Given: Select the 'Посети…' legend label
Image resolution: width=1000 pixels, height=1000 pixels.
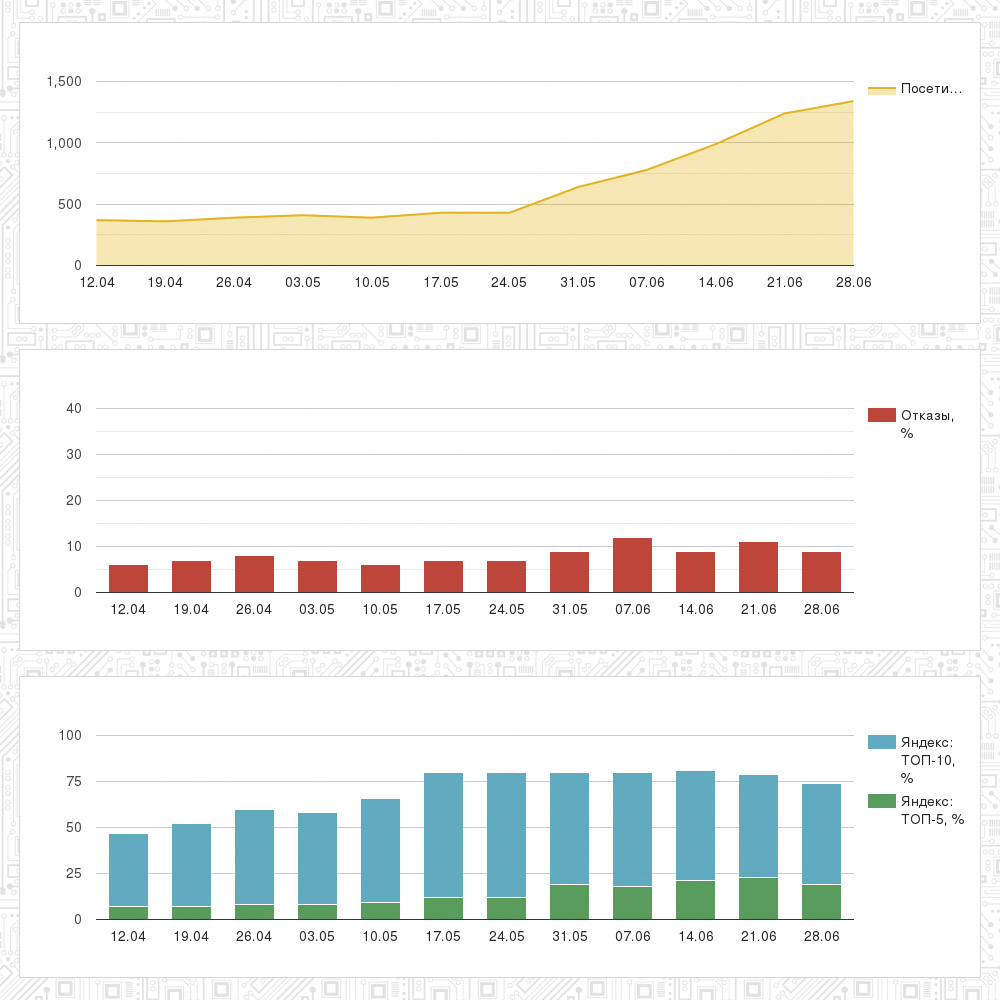Looking at the screenshot, I should point(931,89).
